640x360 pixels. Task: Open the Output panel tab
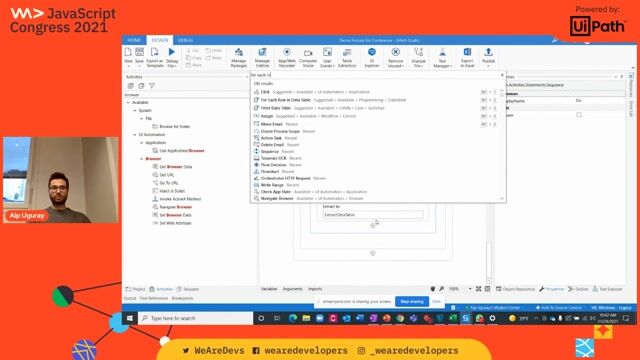click(x=130, y=298)
